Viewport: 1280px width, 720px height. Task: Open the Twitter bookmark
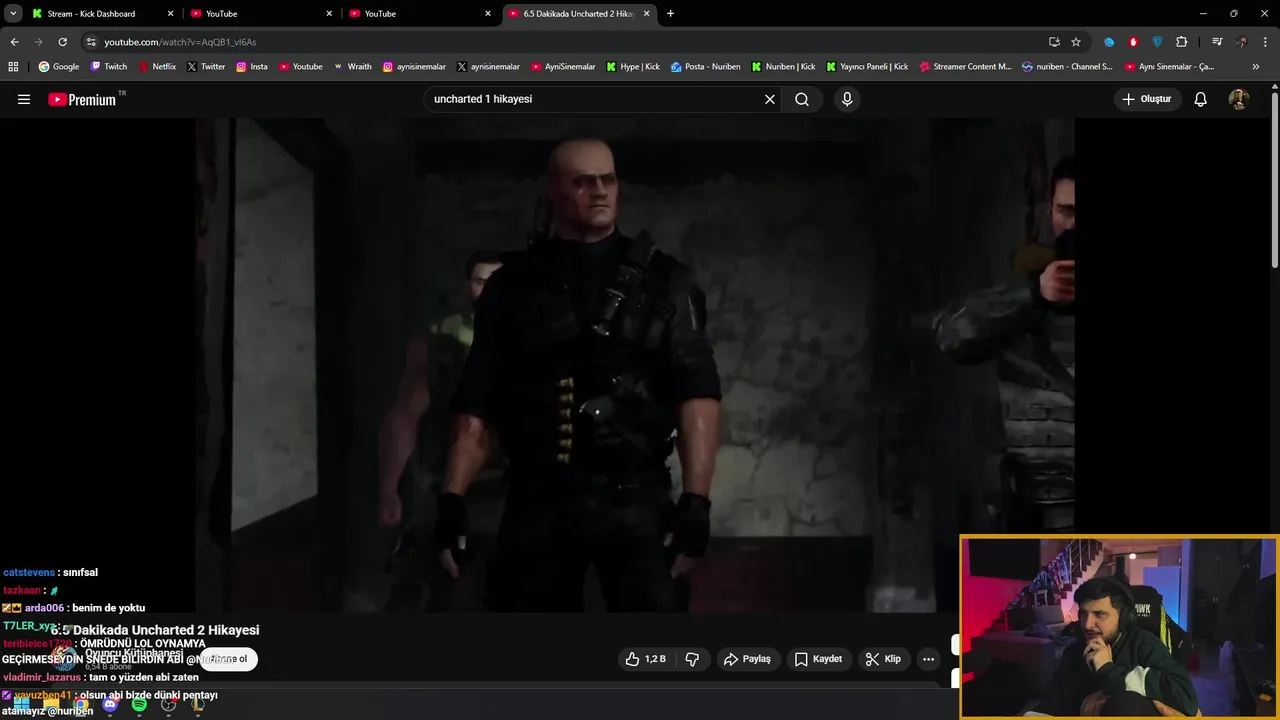point(206,67)
